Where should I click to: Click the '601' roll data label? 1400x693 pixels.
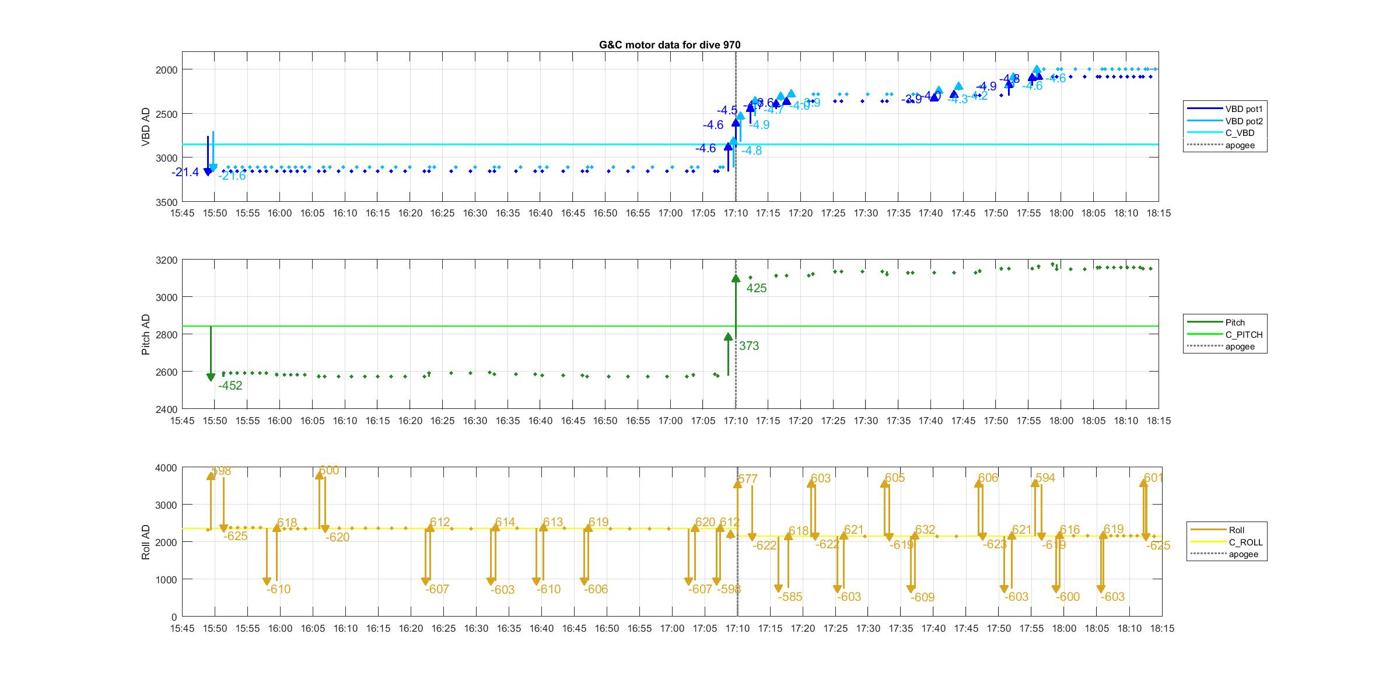pyautogui.click(x=1154, y=478)
